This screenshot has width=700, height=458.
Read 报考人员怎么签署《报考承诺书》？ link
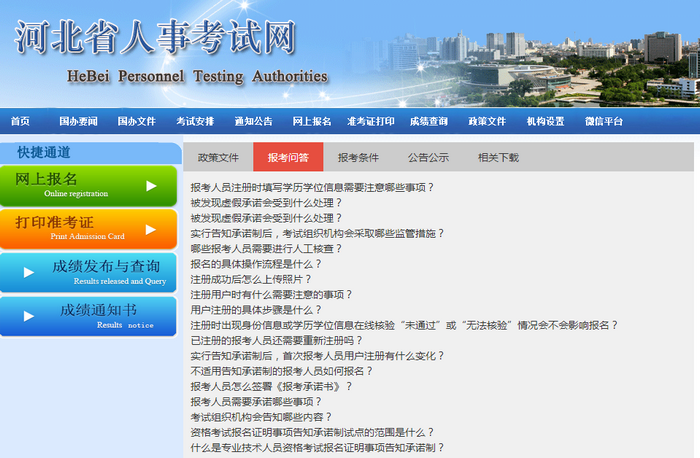click(x=271, y=386)
